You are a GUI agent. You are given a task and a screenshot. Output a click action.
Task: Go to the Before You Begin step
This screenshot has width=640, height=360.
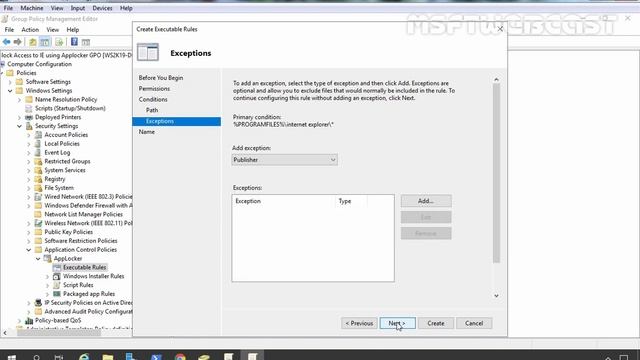(x=161, y=78)
